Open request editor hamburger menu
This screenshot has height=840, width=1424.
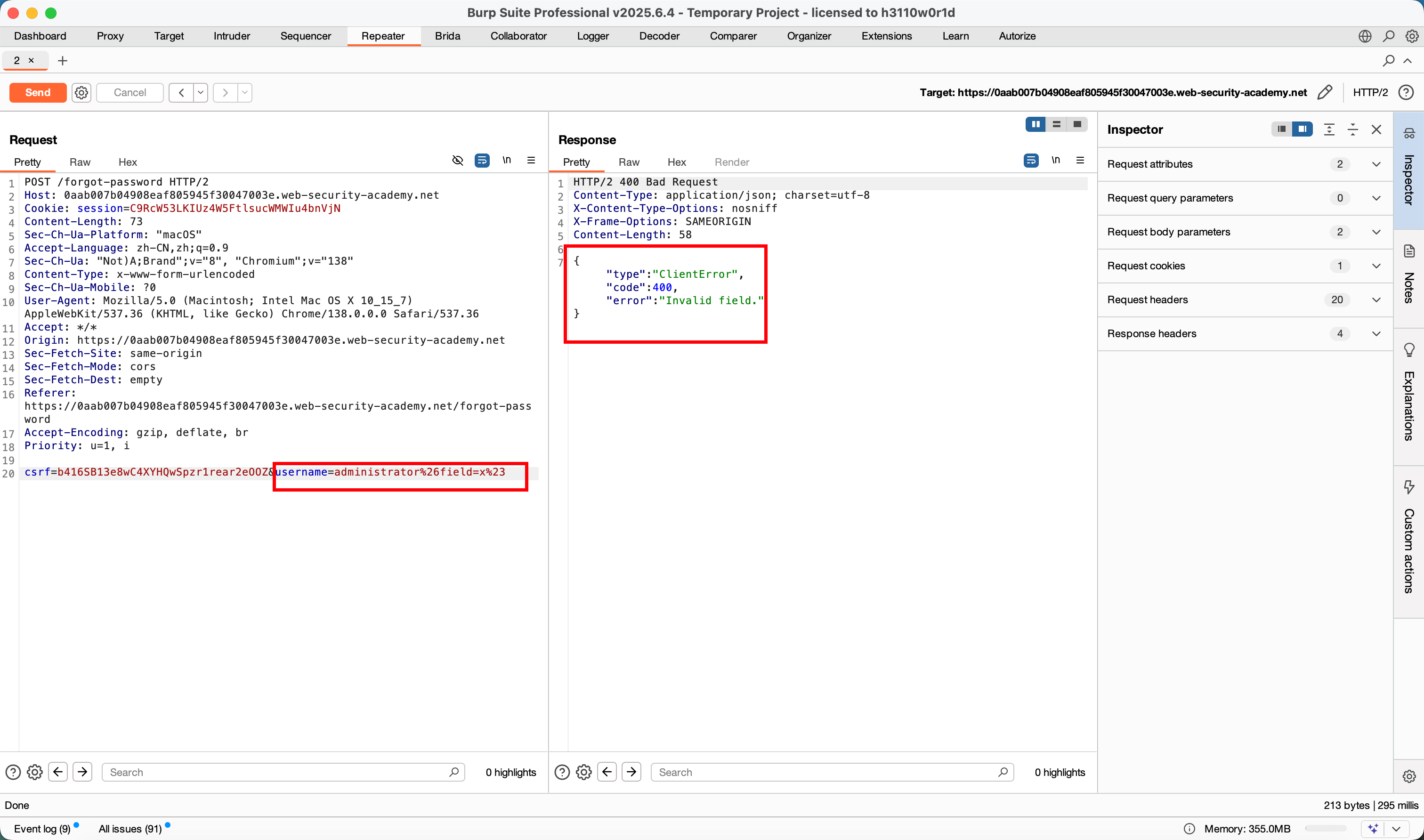(531, 160)
